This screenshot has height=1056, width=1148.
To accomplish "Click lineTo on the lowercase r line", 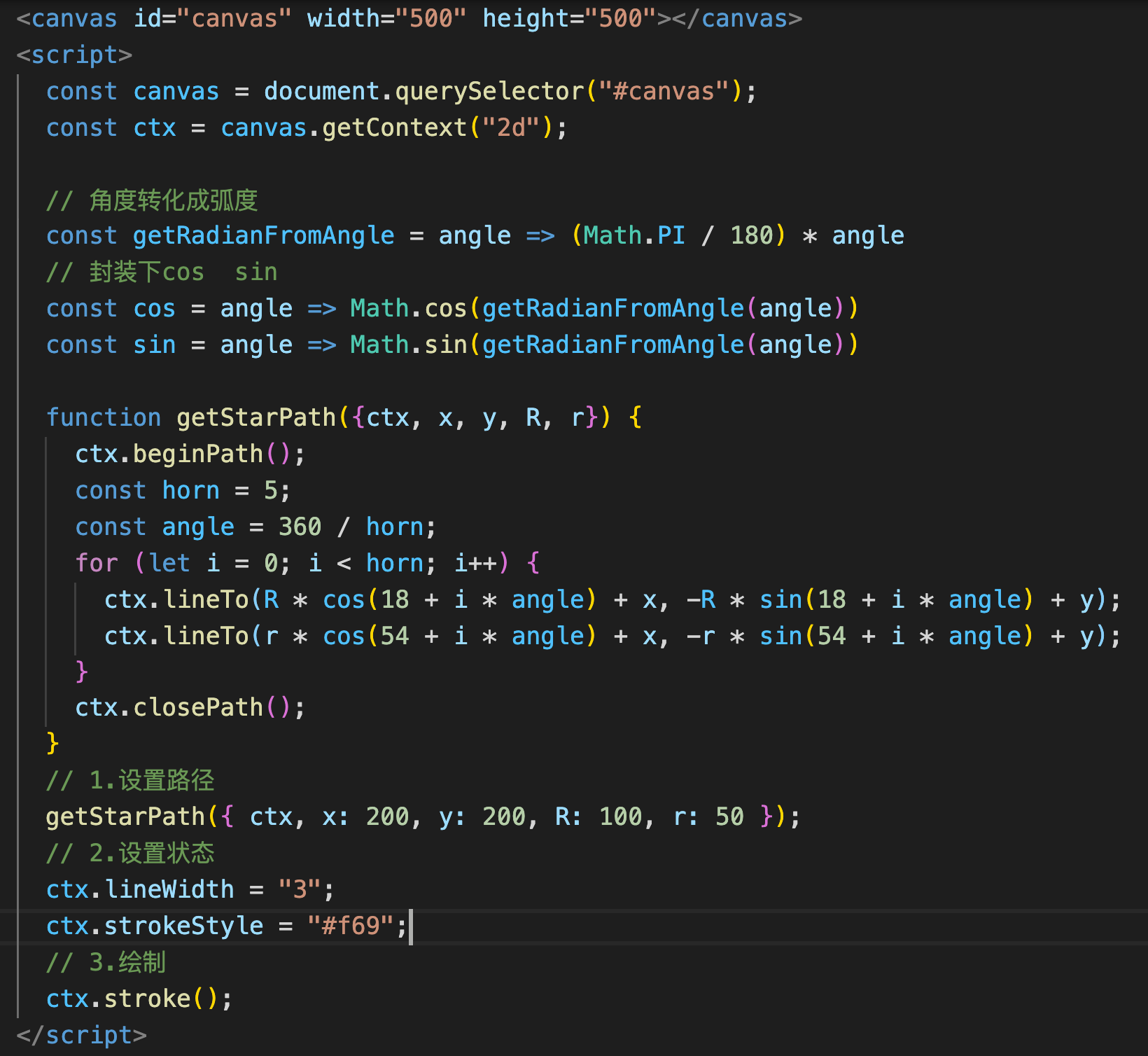I will [206, 636].
